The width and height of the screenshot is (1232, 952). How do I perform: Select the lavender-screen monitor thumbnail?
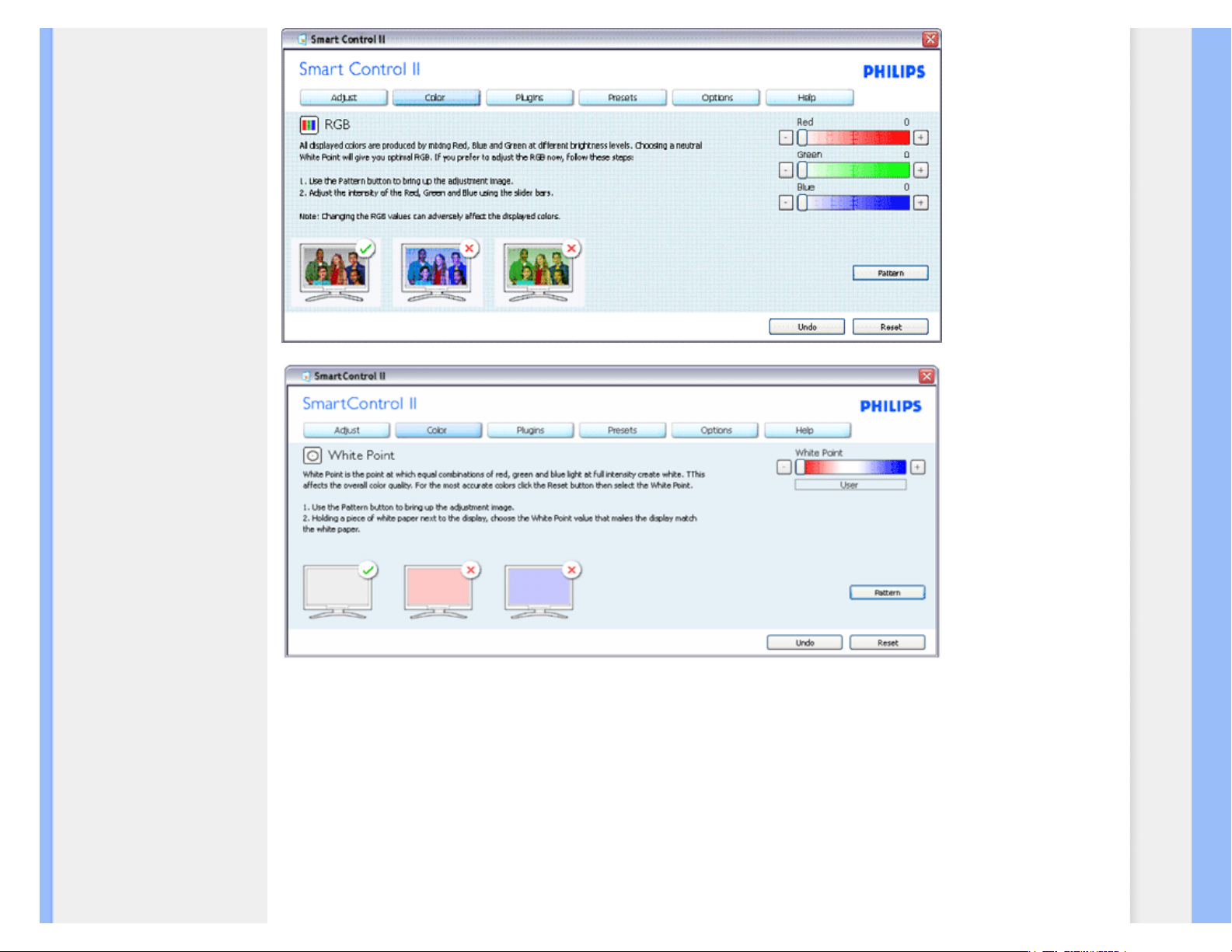click(541, 591)
